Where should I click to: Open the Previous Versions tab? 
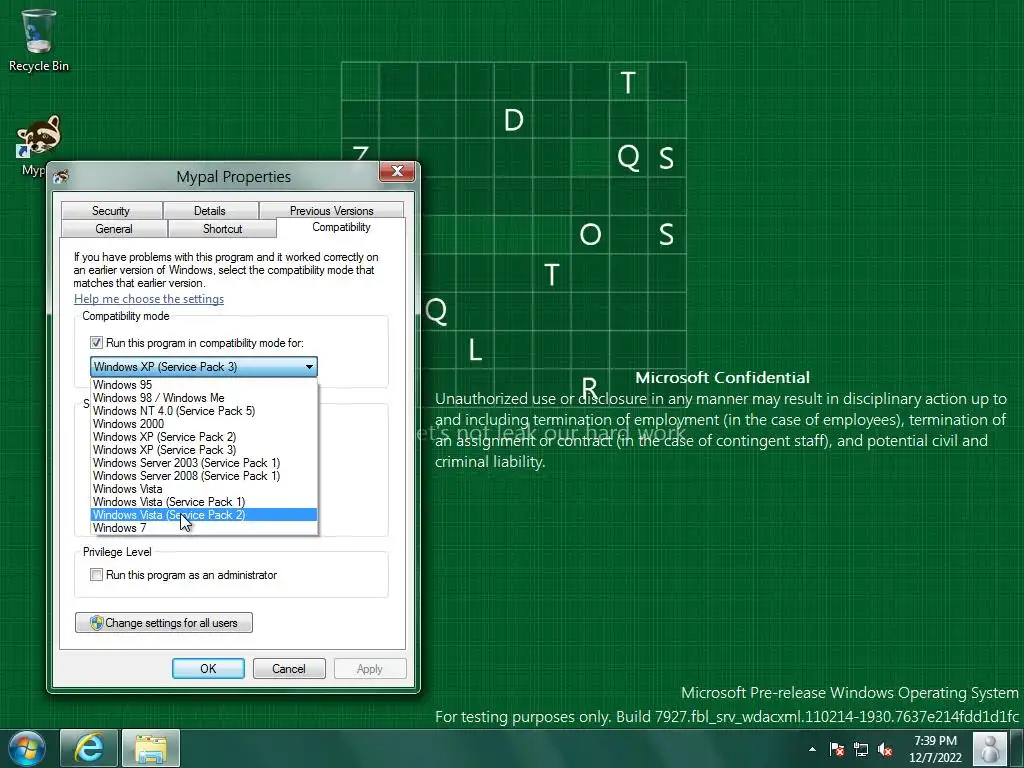click(x=332, y=210)
